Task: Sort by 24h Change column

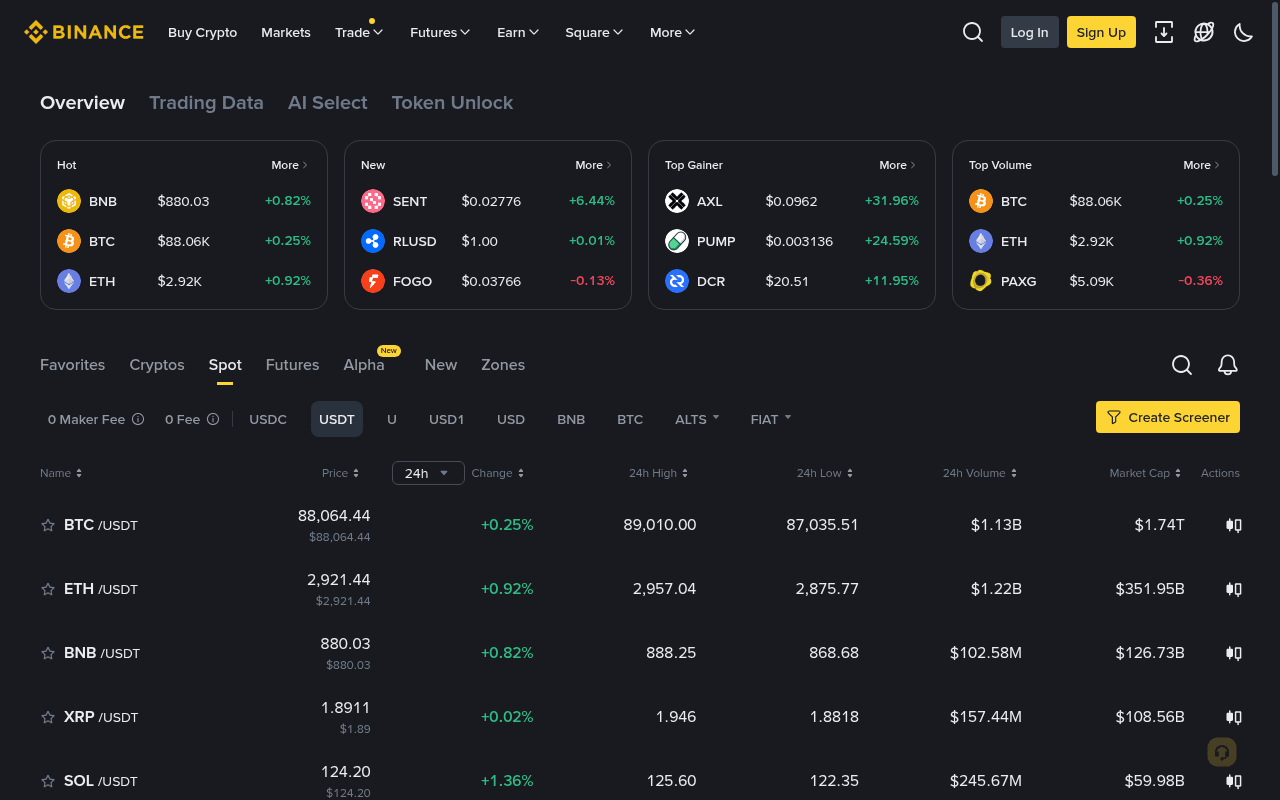Action: 497,473
